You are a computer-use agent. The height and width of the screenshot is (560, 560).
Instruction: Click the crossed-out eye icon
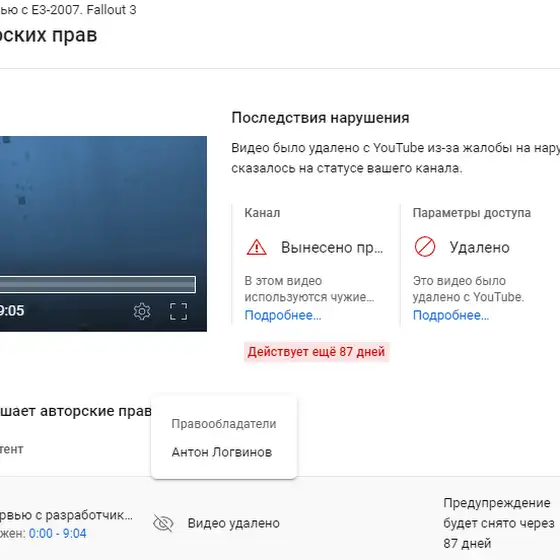point(163,523)
